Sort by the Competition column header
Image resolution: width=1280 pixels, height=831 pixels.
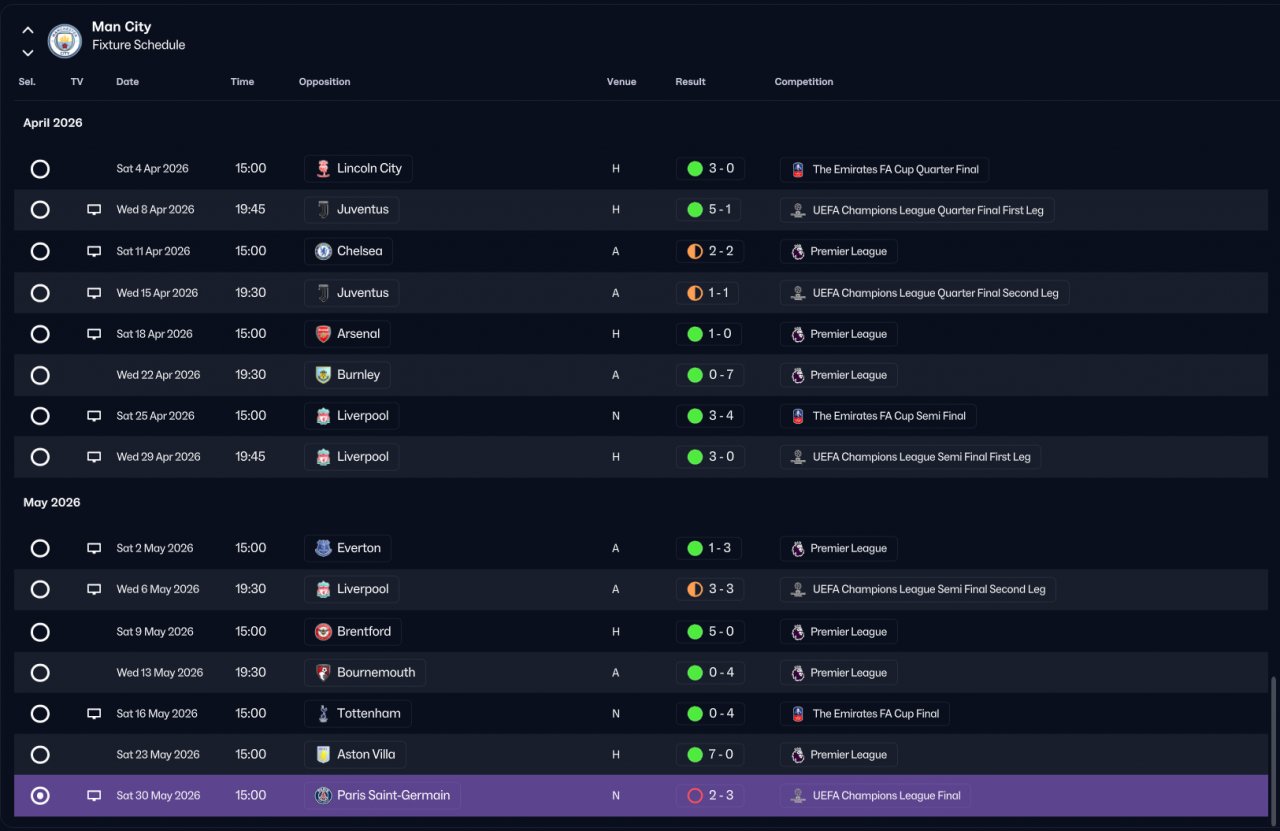(x=804, y=82)
